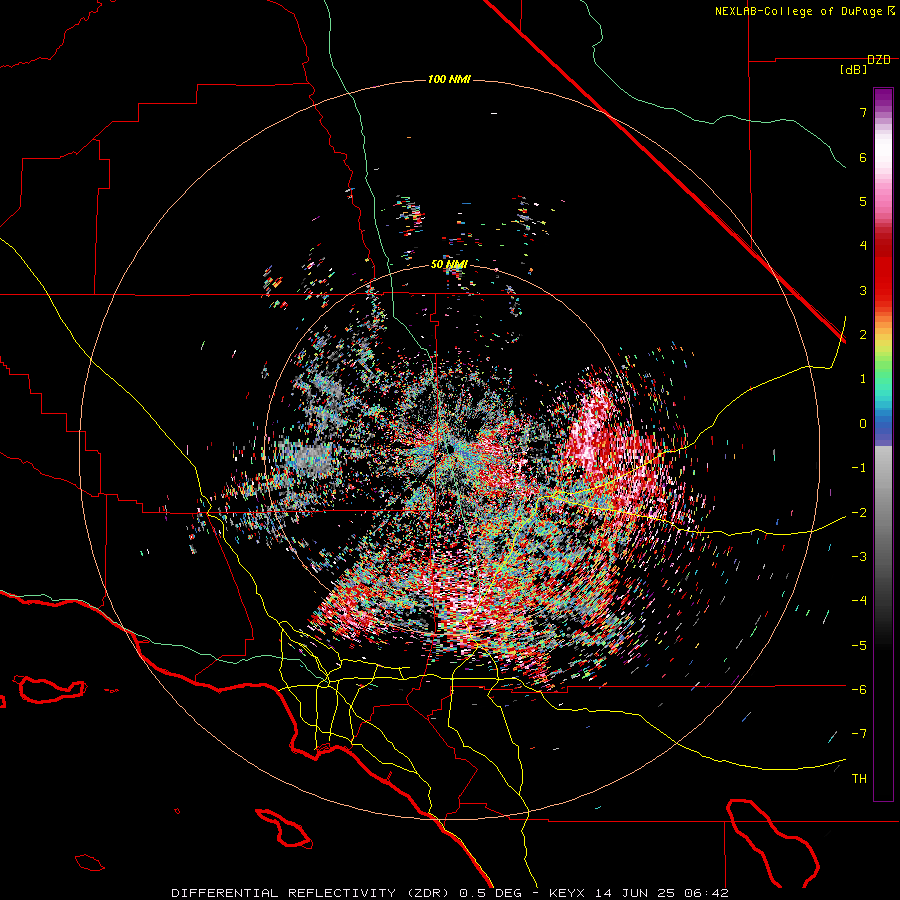Image resolution: width=900 pixels, height=900 pixels.
Task: Click the 100 NMI range ring label
Action: [x=449, y=79]
